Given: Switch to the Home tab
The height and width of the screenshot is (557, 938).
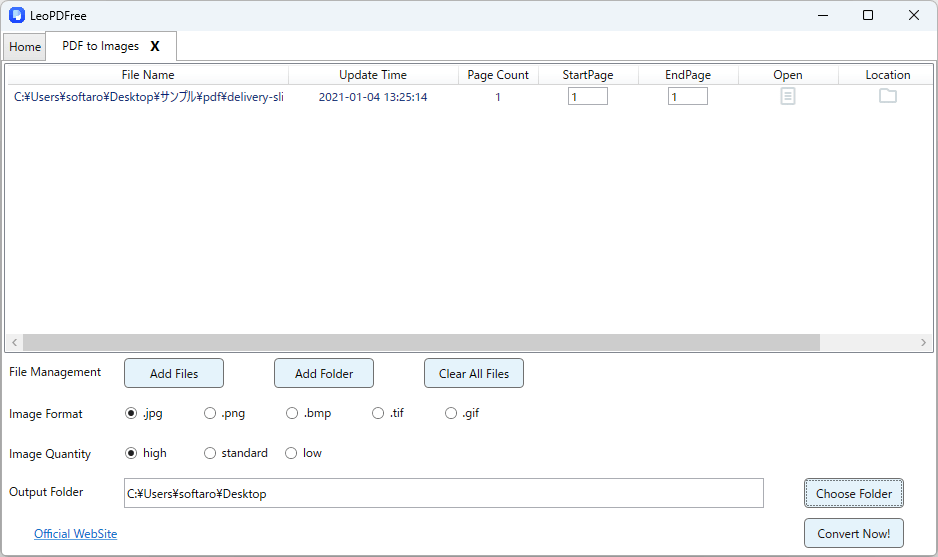Looking at the screenshot, I should click(25, 47).
